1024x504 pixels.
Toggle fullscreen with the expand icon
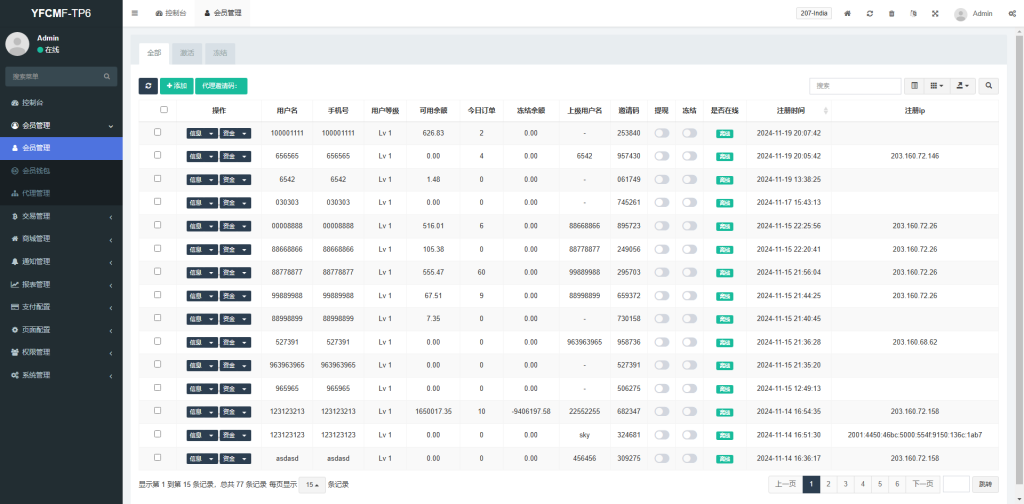(x=935, y=14)
